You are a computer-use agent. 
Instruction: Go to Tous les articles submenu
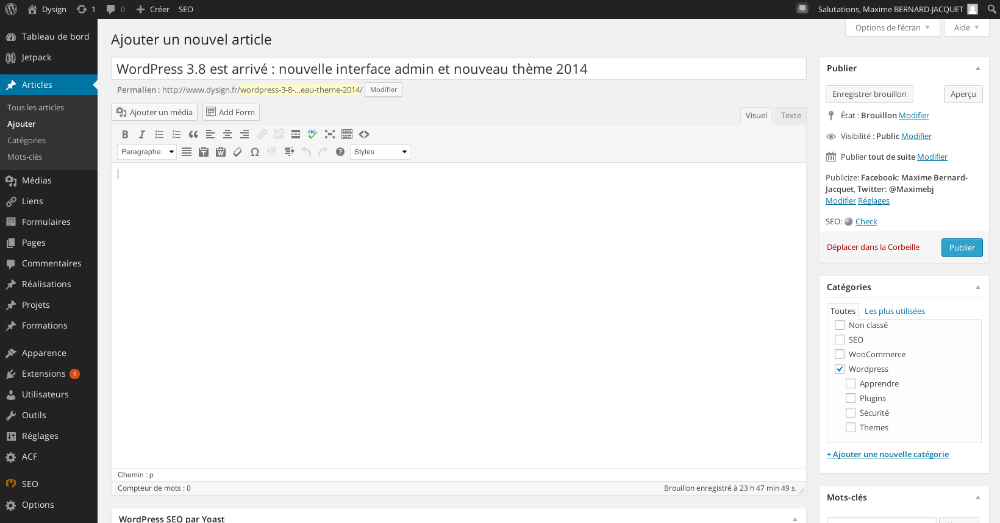[x=36, y=108]
